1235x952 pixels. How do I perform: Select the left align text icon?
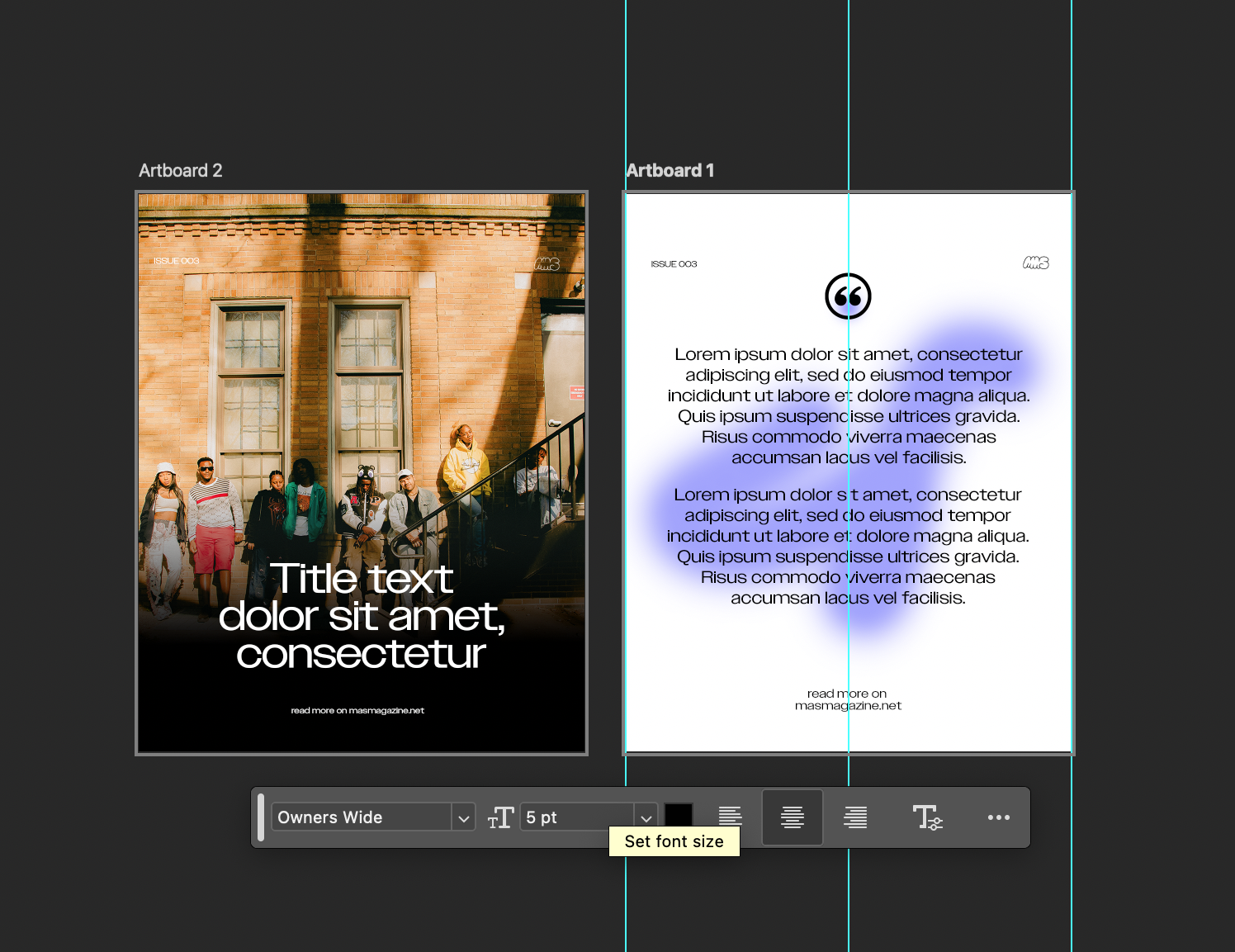tap(730, 817)
